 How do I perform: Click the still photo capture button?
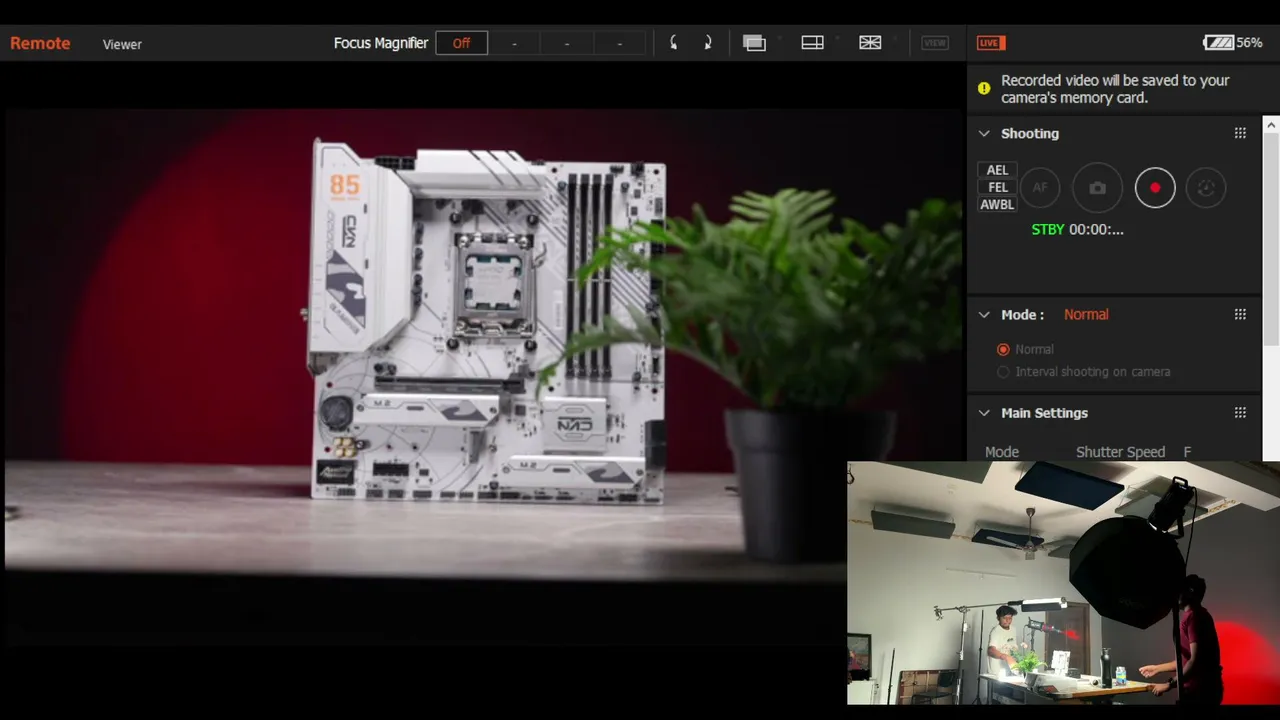tap(1097, 188)
